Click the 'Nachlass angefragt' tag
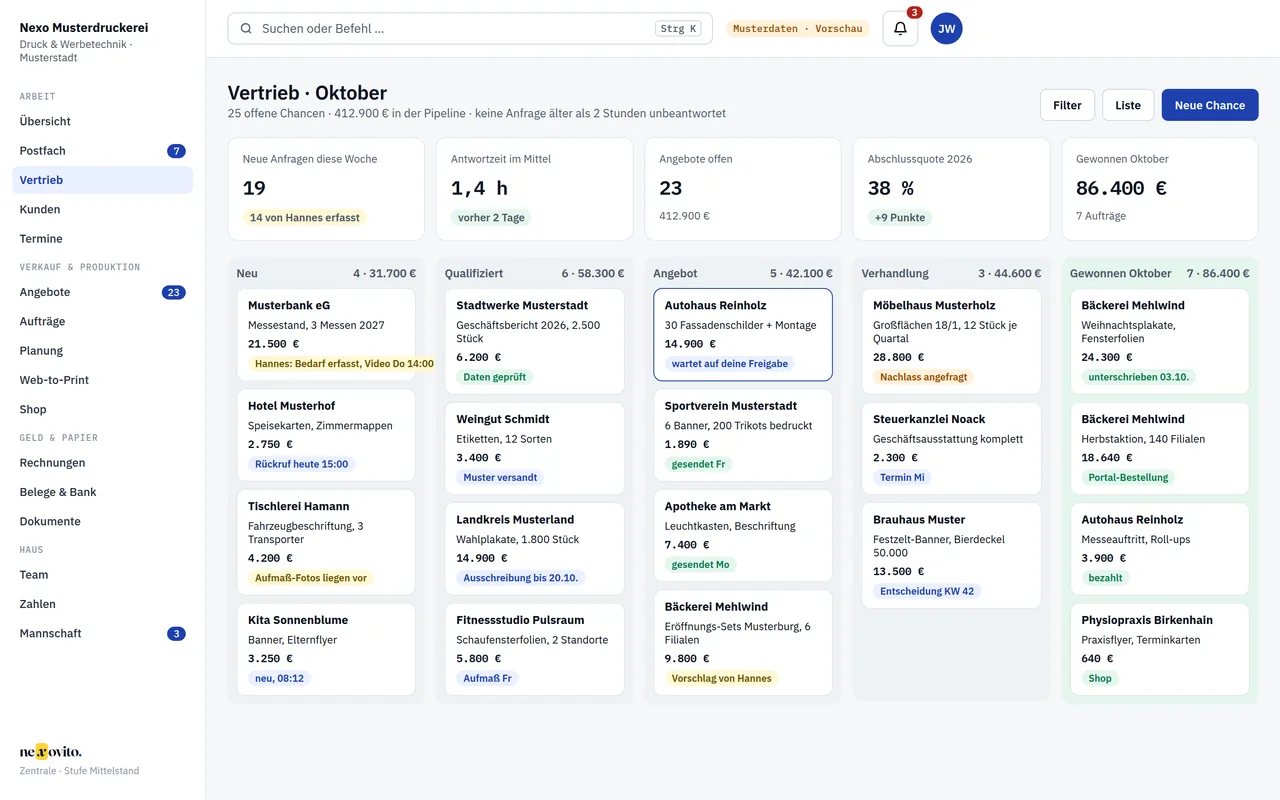 tap(924, 377)
